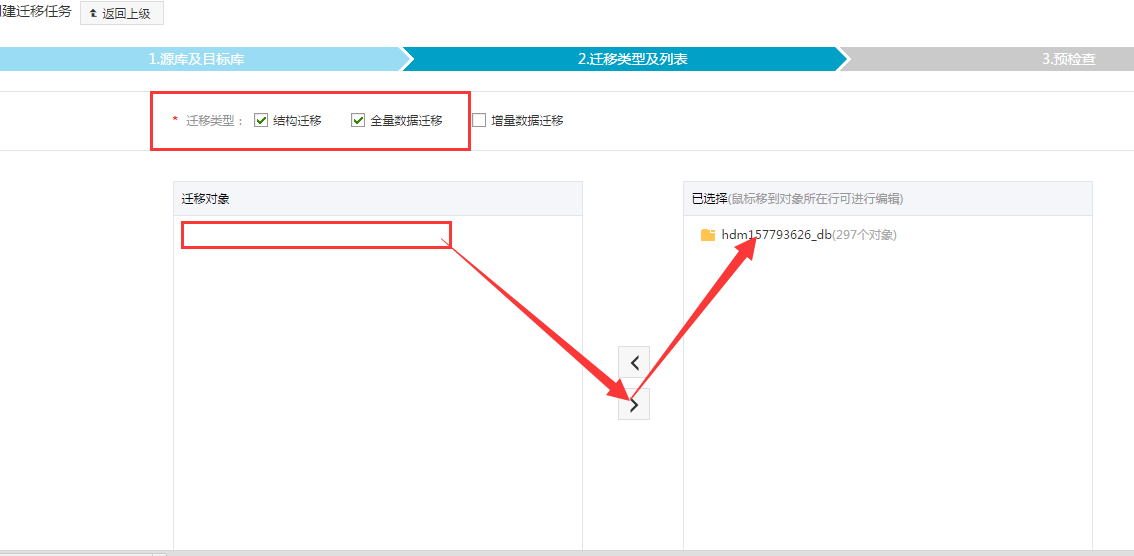This screenshot has height=556, width=1134.
Task: Click the 已选择 panel header
Action: 709,199
